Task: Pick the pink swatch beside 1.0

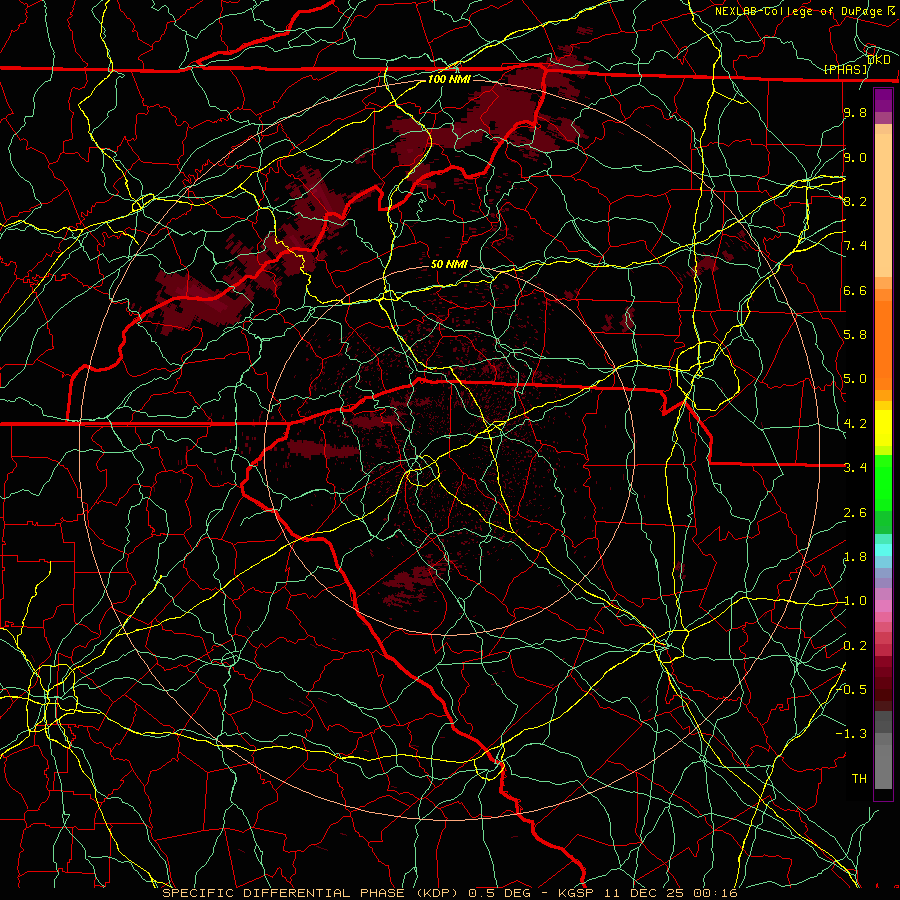Action: (x=883, y=605)
